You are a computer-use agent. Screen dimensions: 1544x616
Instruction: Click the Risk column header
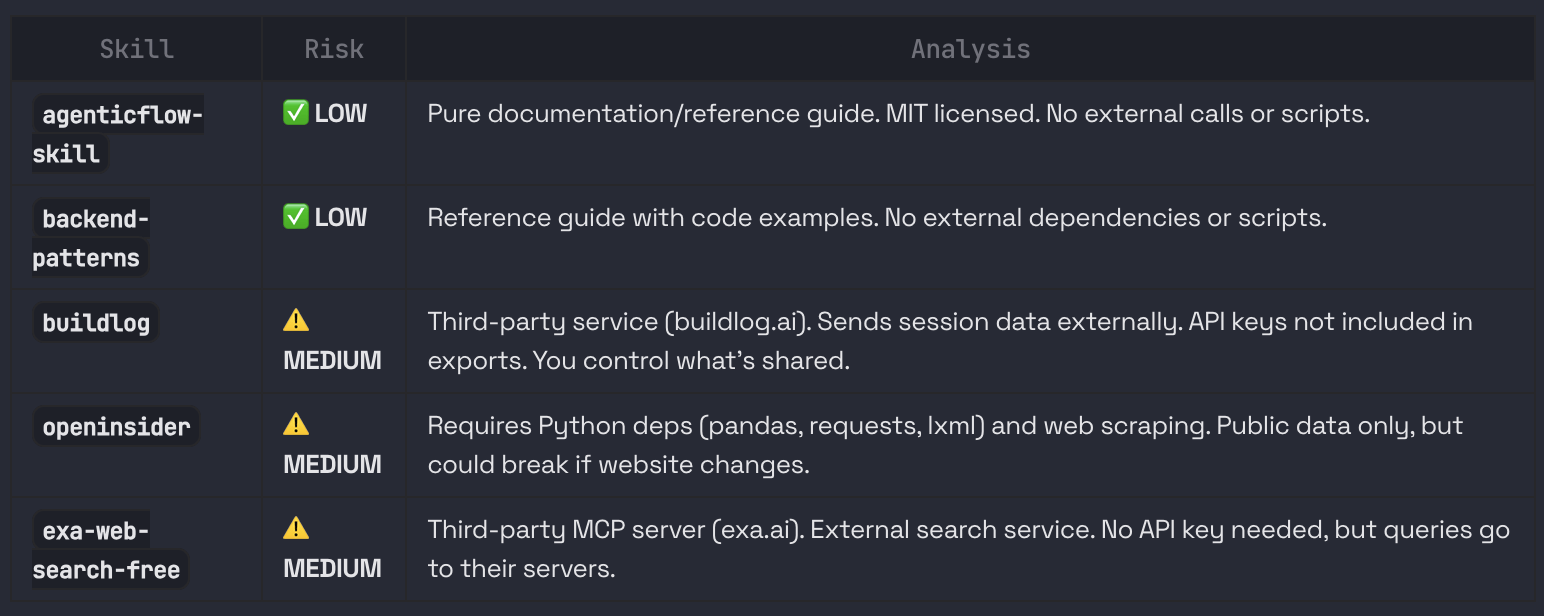click(x=334, y=49)
